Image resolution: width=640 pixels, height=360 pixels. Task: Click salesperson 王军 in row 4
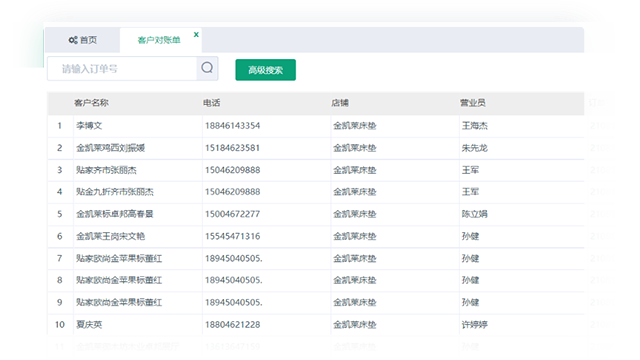click(470, 192)
